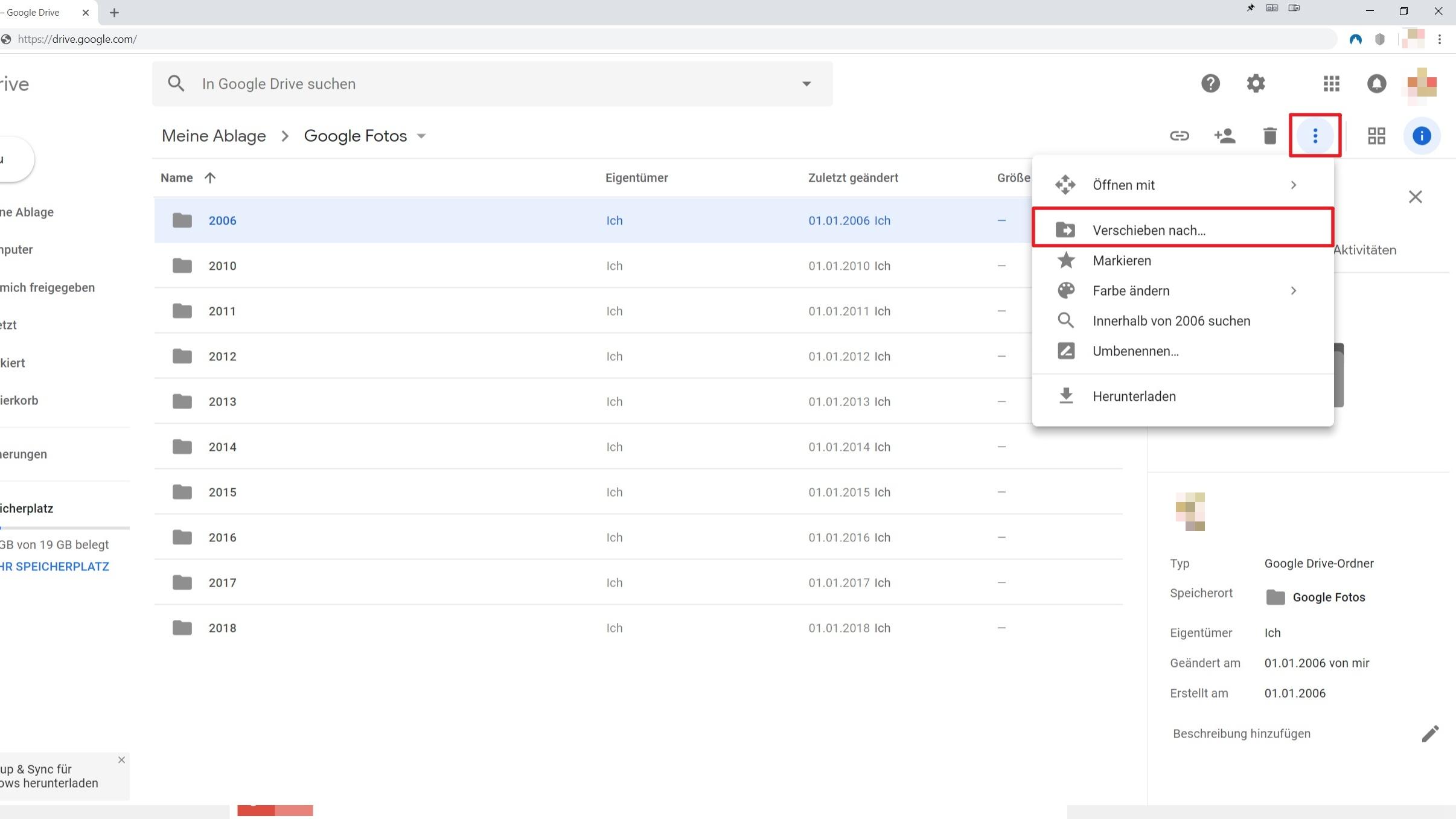The width and height of the screenshot is (1456, 819).
Task: Open the Google apps grid
Action: pos(1331,84)
